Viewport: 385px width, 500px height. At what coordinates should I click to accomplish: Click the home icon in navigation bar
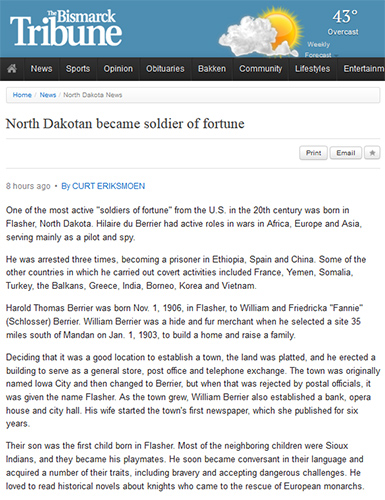click(x=12, y=69)
